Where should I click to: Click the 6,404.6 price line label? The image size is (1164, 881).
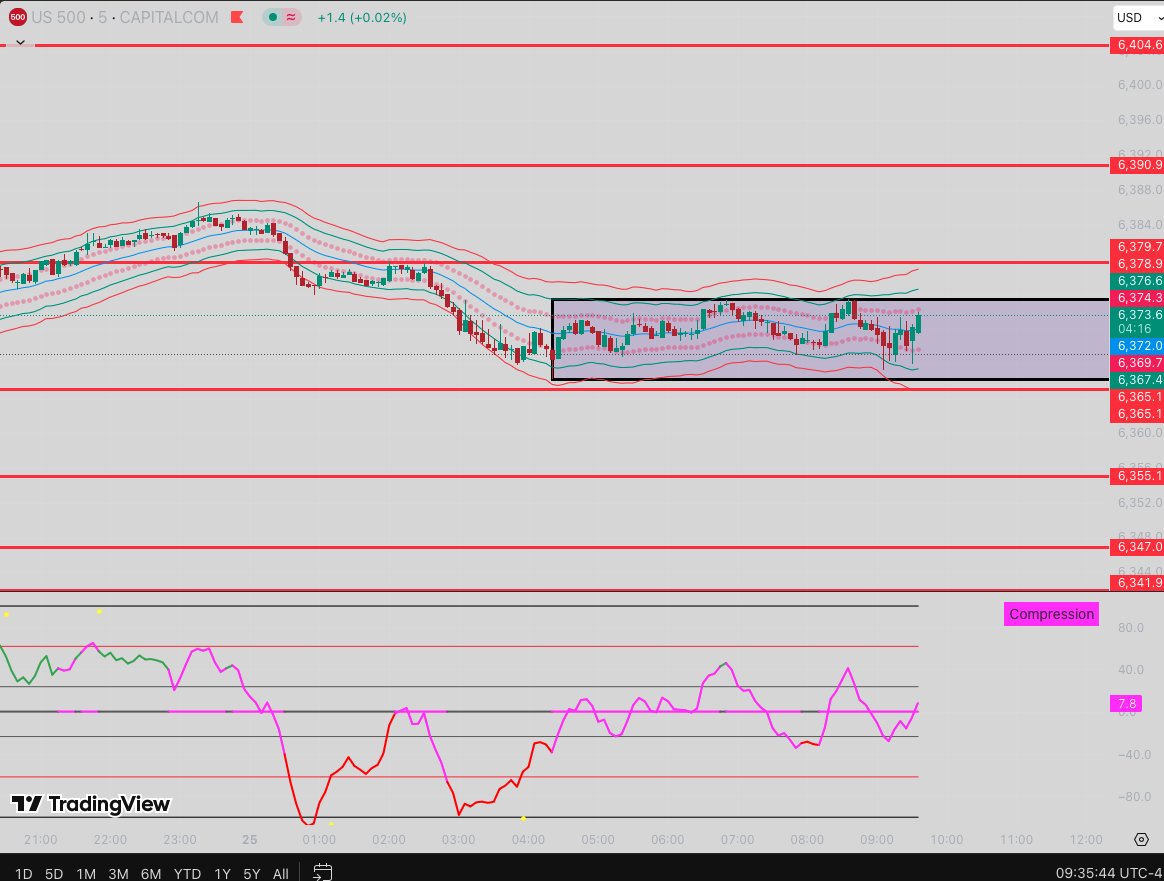click(x=1137, y=45)
